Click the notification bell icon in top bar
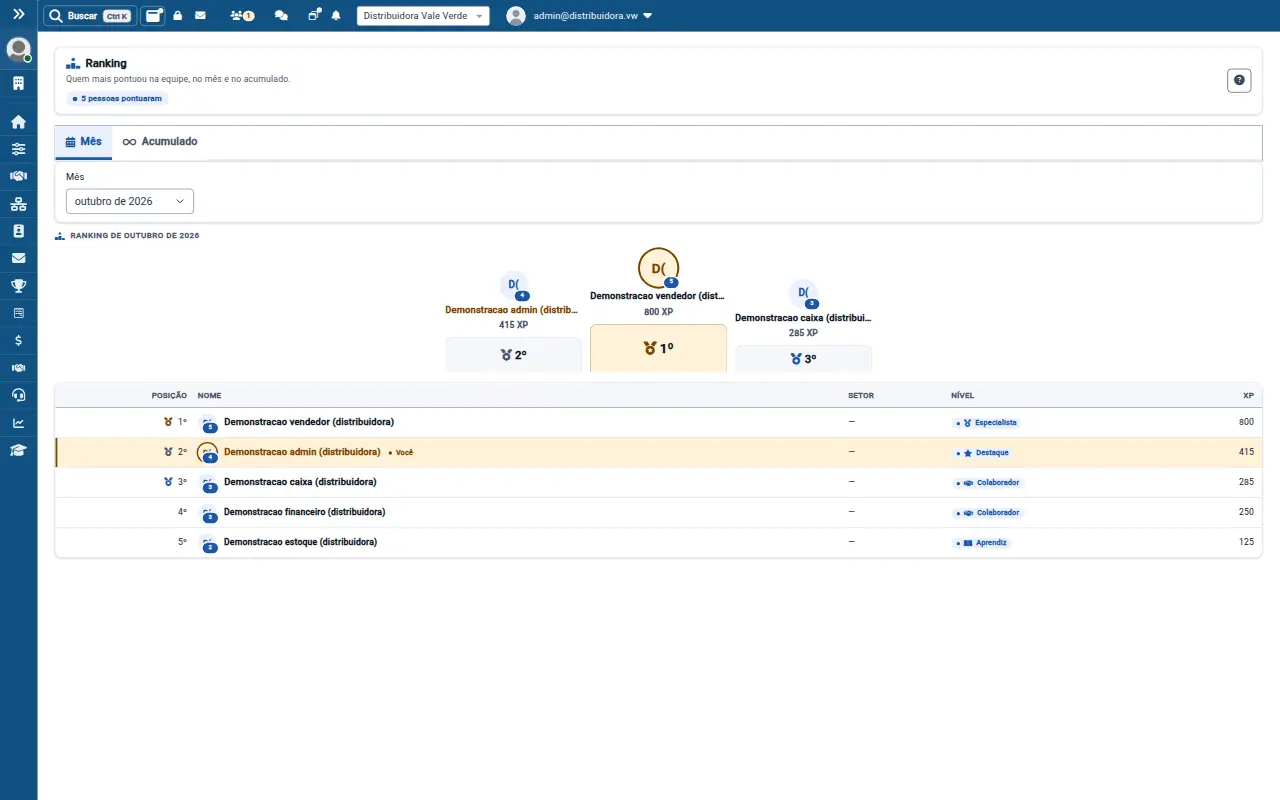1280x800 pixels. point(336,16)
